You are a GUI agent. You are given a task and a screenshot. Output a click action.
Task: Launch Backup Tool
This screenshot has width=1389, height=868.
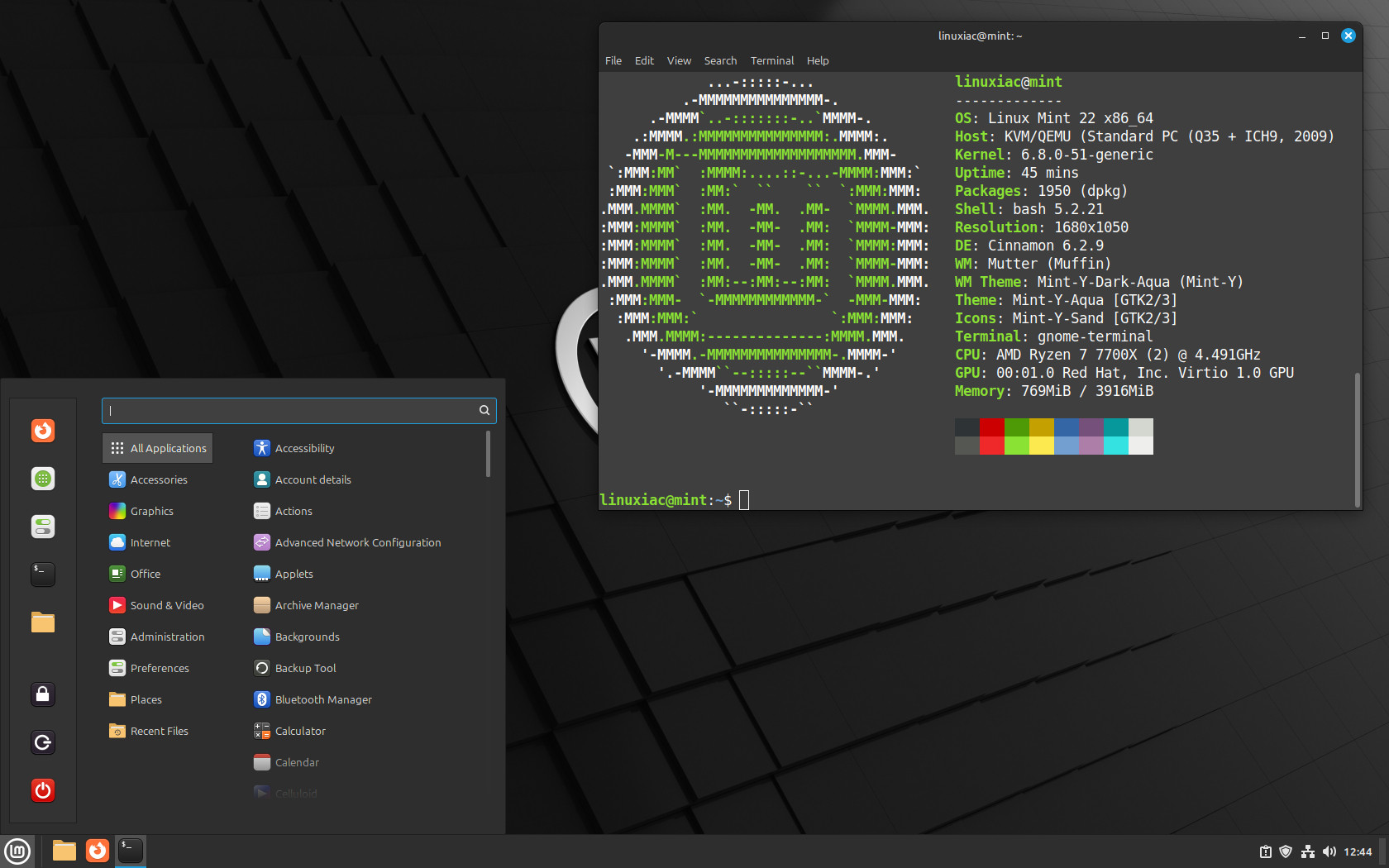(x=295, y=668)
